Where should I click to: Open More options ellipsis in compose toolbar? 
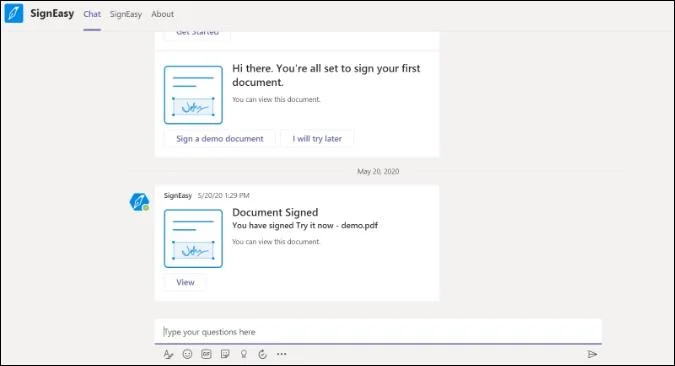[282, 354]
